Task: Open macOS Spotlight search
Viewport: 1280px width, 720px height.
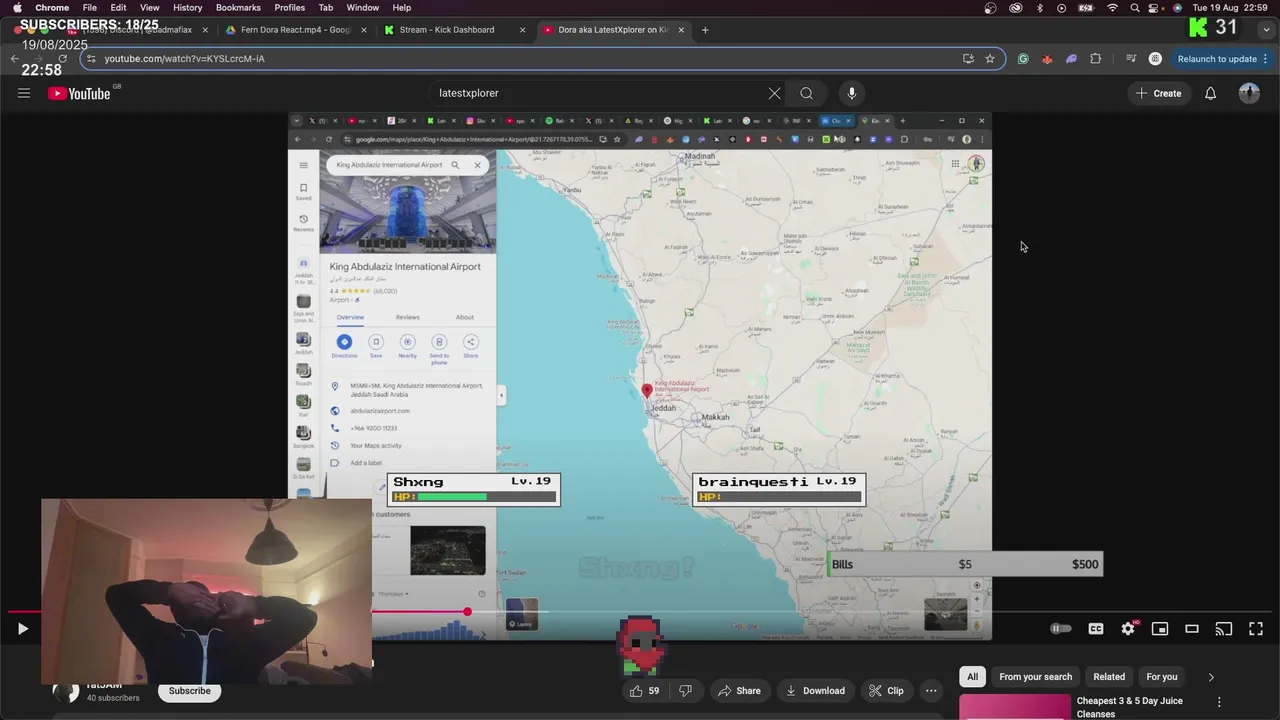Action: pos(1135,8)
